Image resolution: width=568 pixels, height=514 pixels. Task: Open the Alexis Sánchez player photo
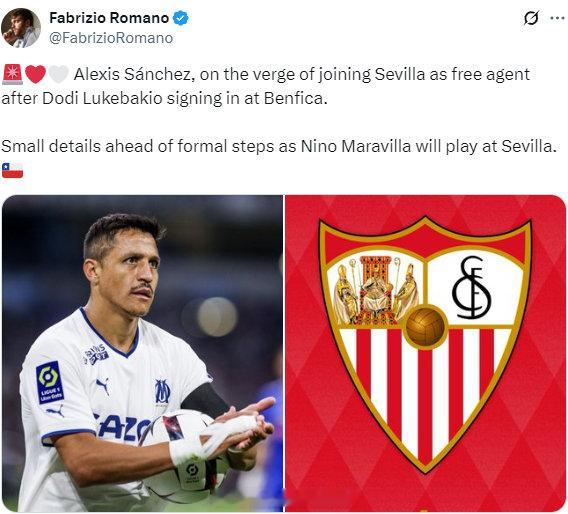[x=142, y=353]
